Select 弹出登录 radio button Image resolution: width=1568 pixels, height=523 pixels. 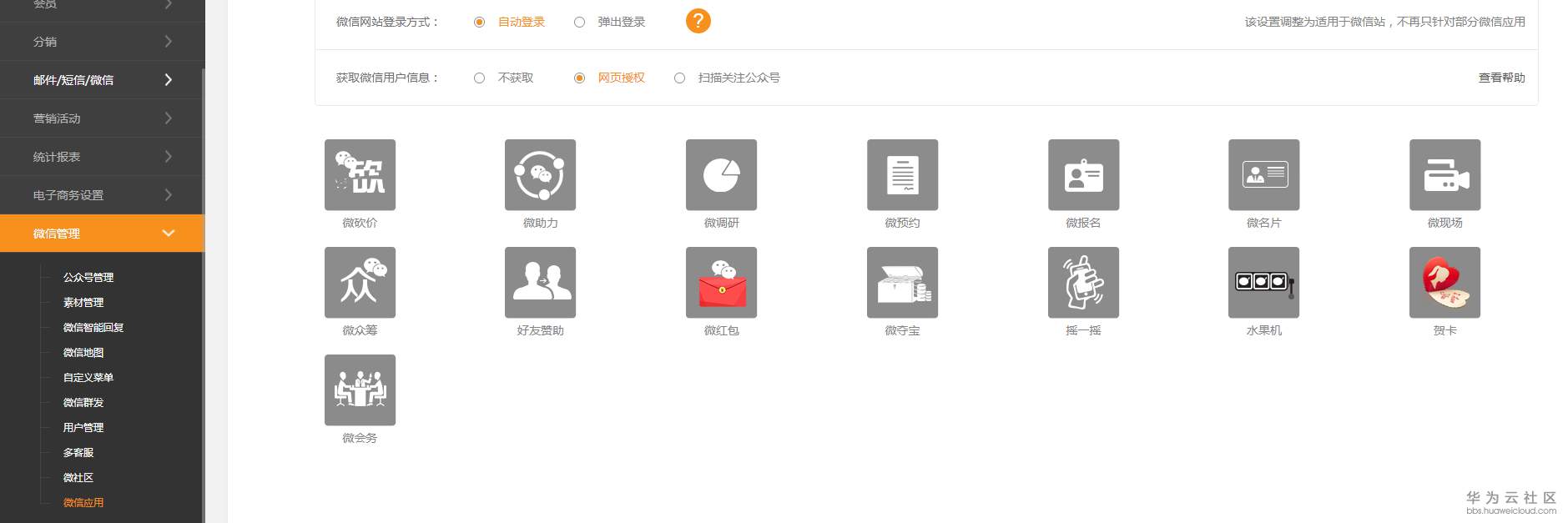click(x=579, y=23)
